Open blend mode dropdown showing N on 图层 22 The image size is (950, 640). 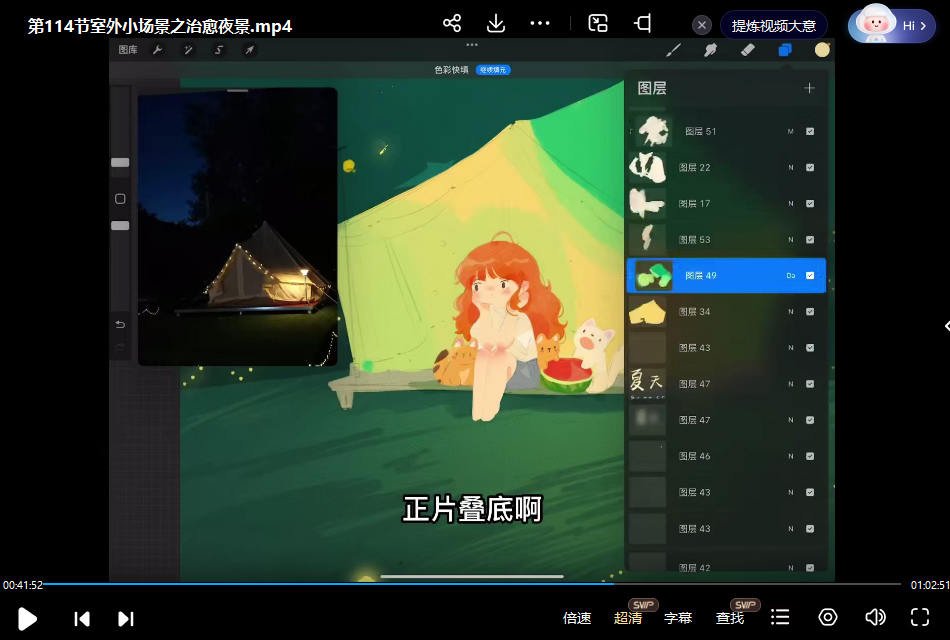click(790, 167)
